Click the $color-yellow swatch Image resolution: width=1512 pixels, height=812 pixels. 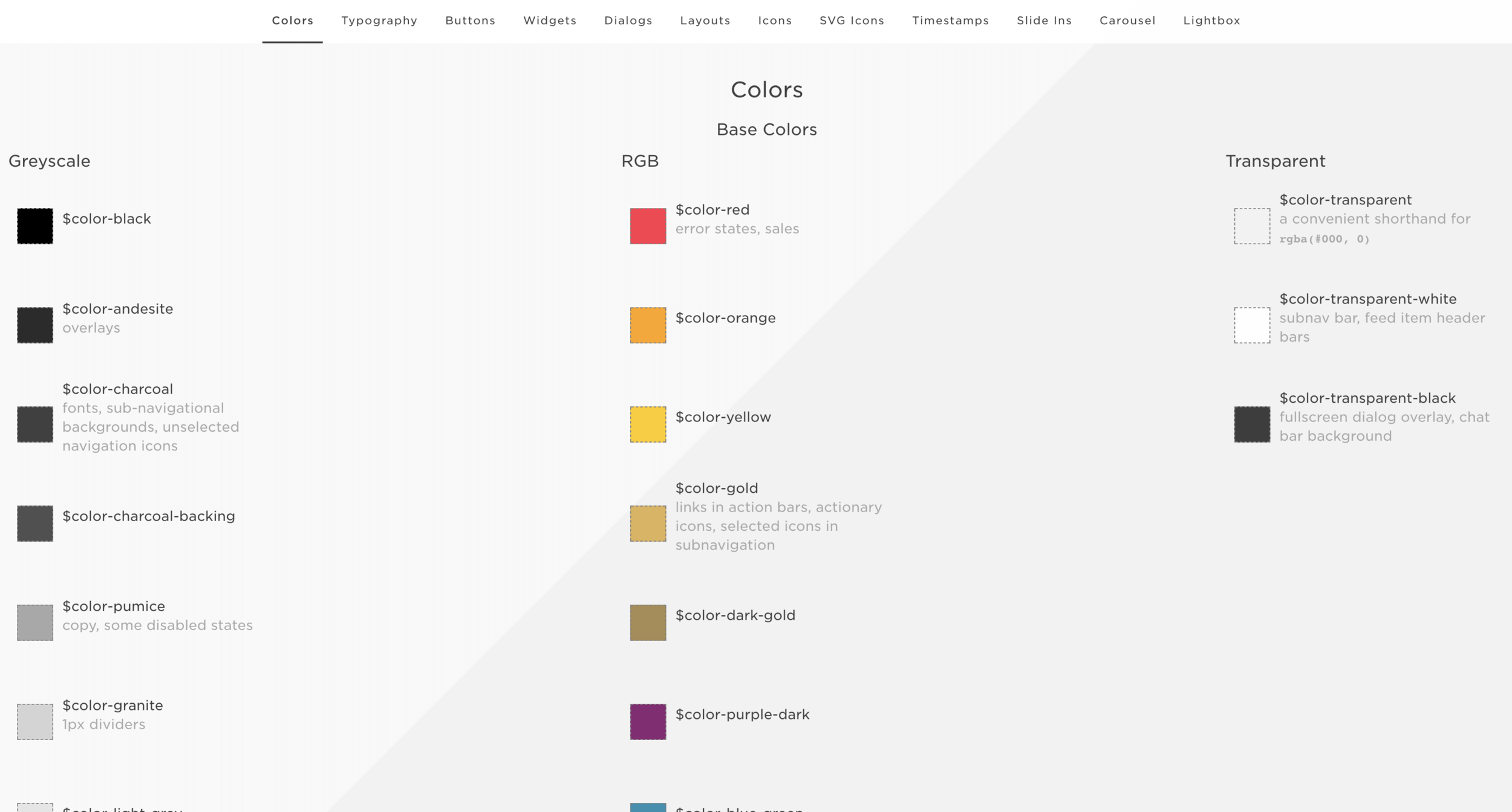click(648, 424)
